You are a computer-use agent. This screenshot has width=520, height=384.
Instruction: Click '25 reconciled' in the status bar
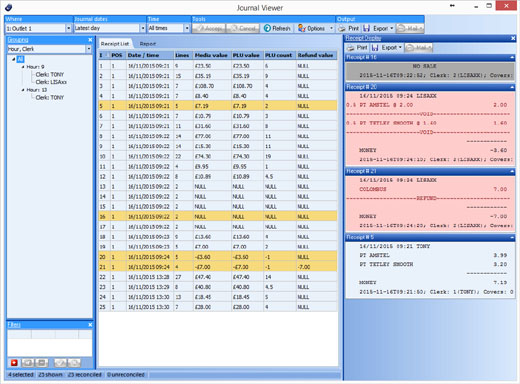coord(85,375)
